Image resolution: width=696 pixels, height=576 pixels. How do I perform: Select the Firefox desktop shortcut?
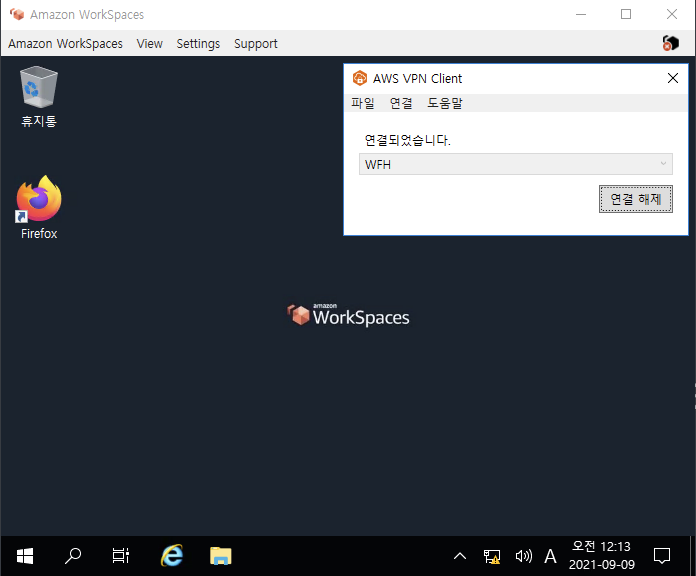pyautogui.click(x=39, y=208)
